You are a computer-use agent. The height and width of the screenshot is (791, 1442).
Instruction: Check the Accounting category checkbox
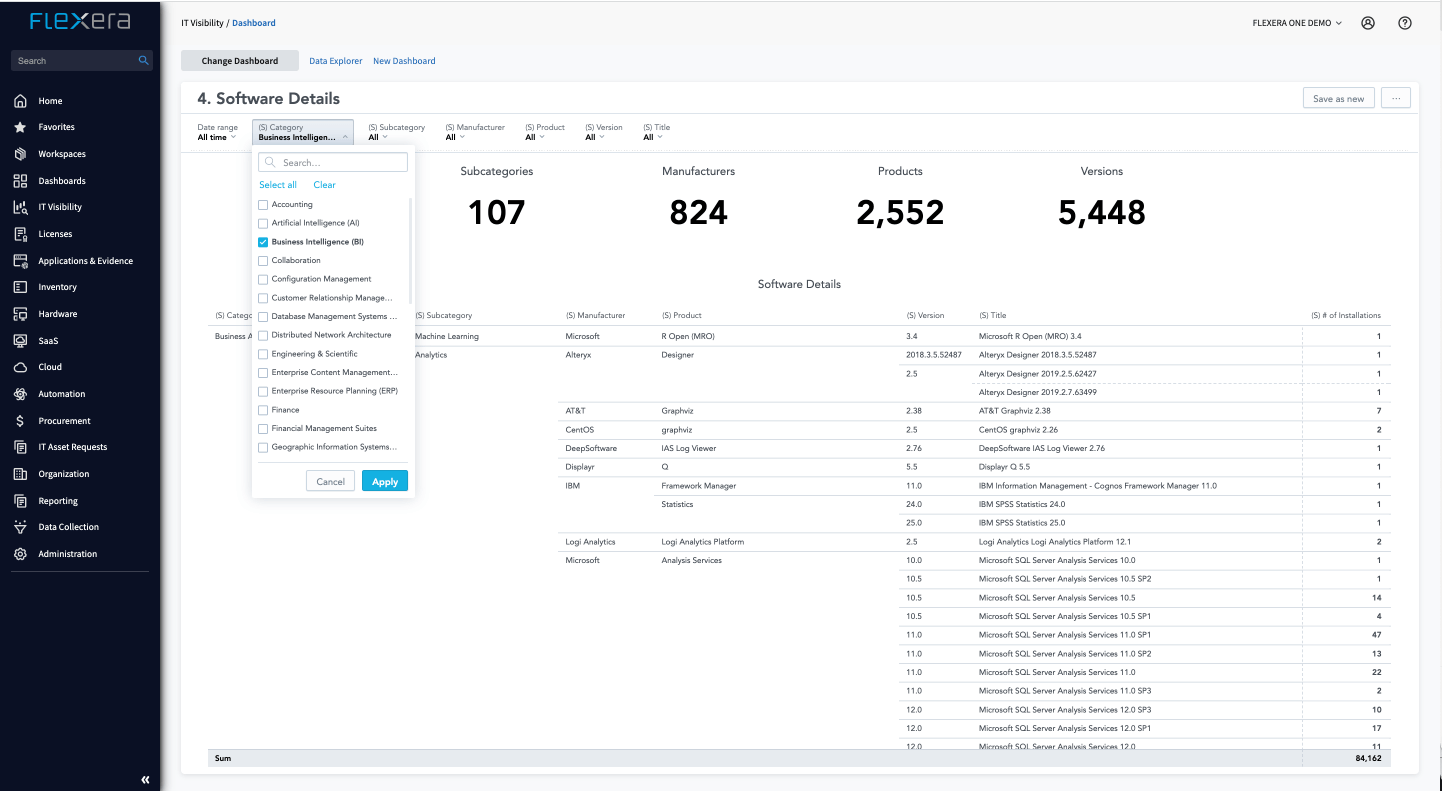[x=263, y=205]
